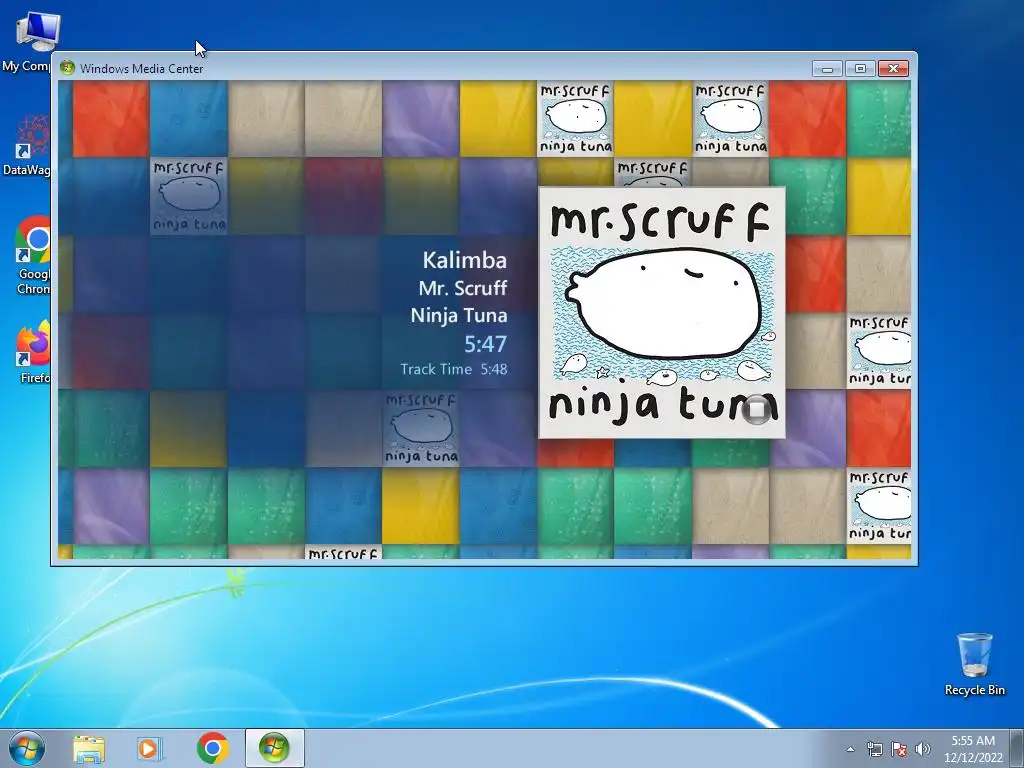Click the album name Ninja Tuna text

459,315
